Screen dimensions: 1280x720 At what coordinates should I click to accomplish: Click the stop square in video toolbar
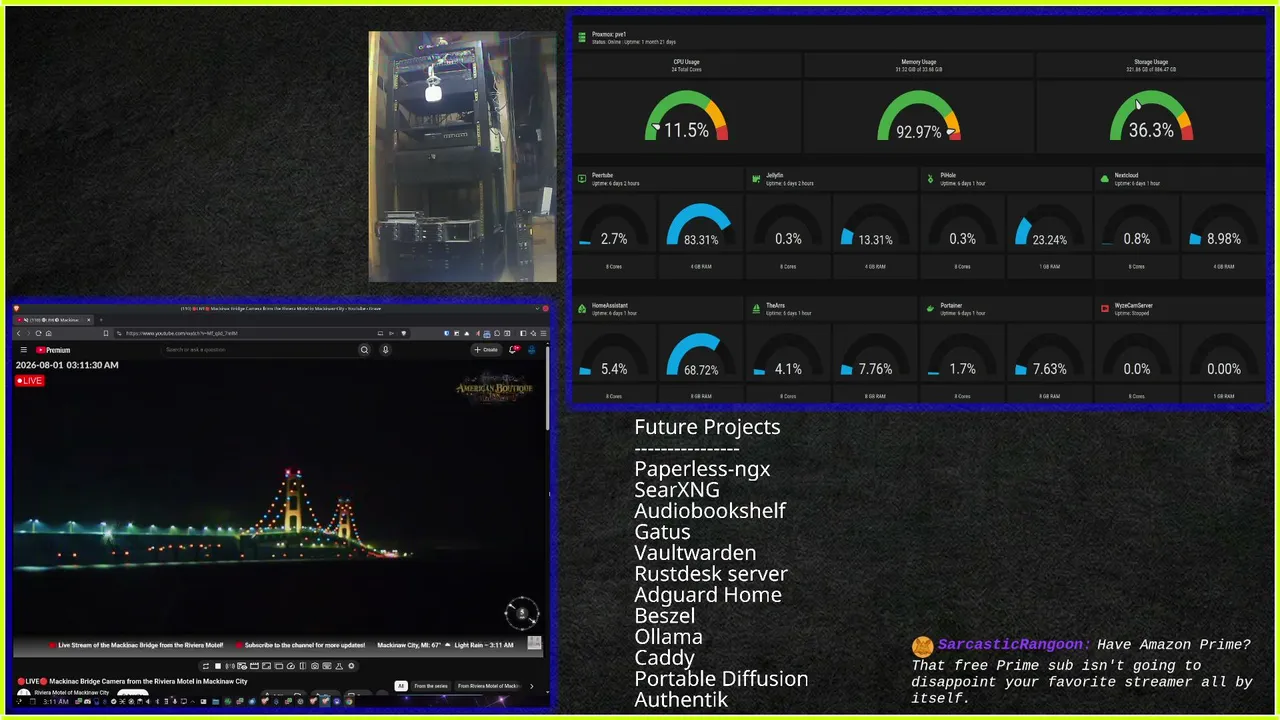219,666
